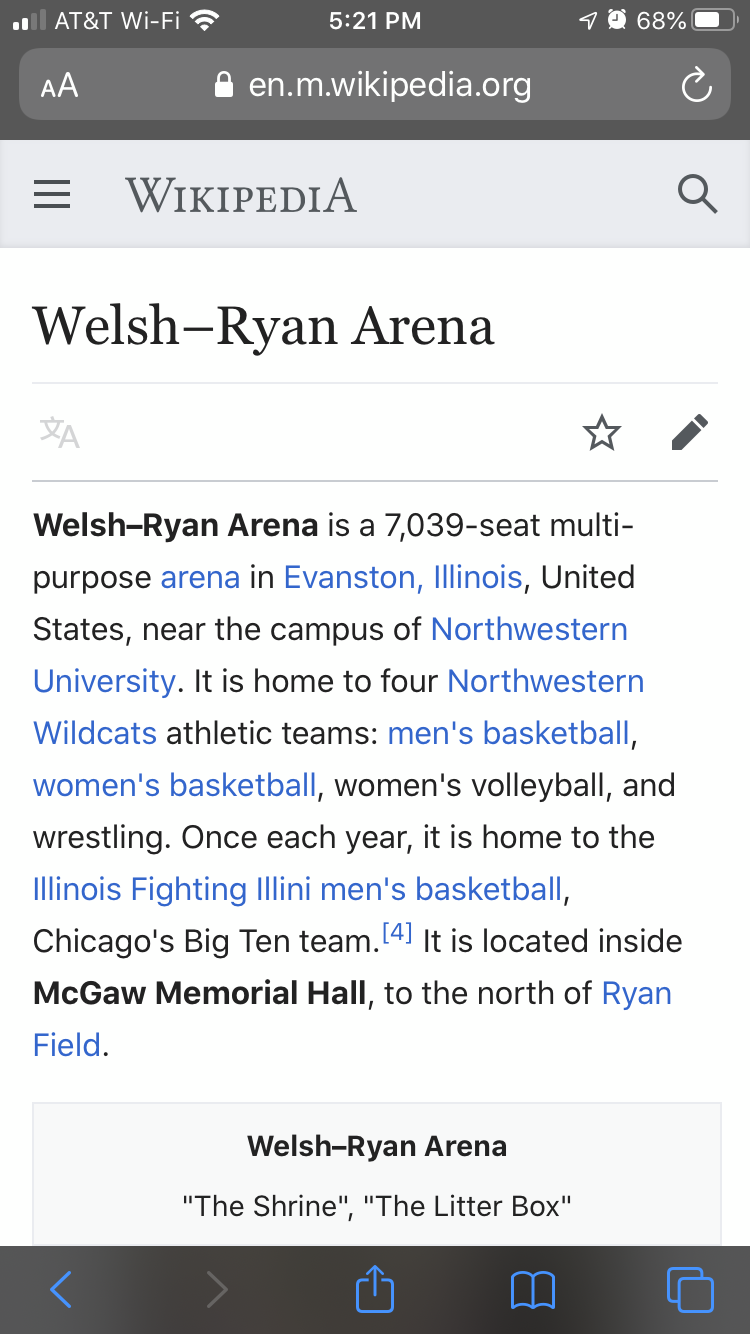Reload the page in Safari

click(x=696, y=86)
